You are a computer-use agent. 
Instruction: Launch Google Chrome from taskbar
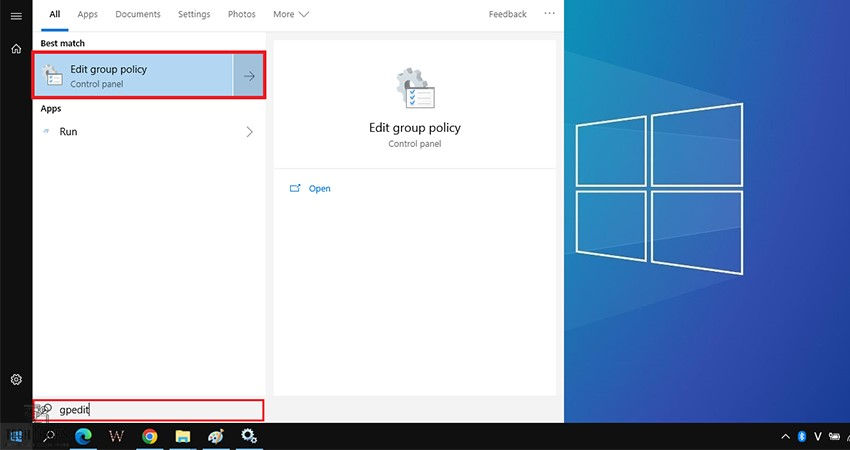[x=150, y=436]
